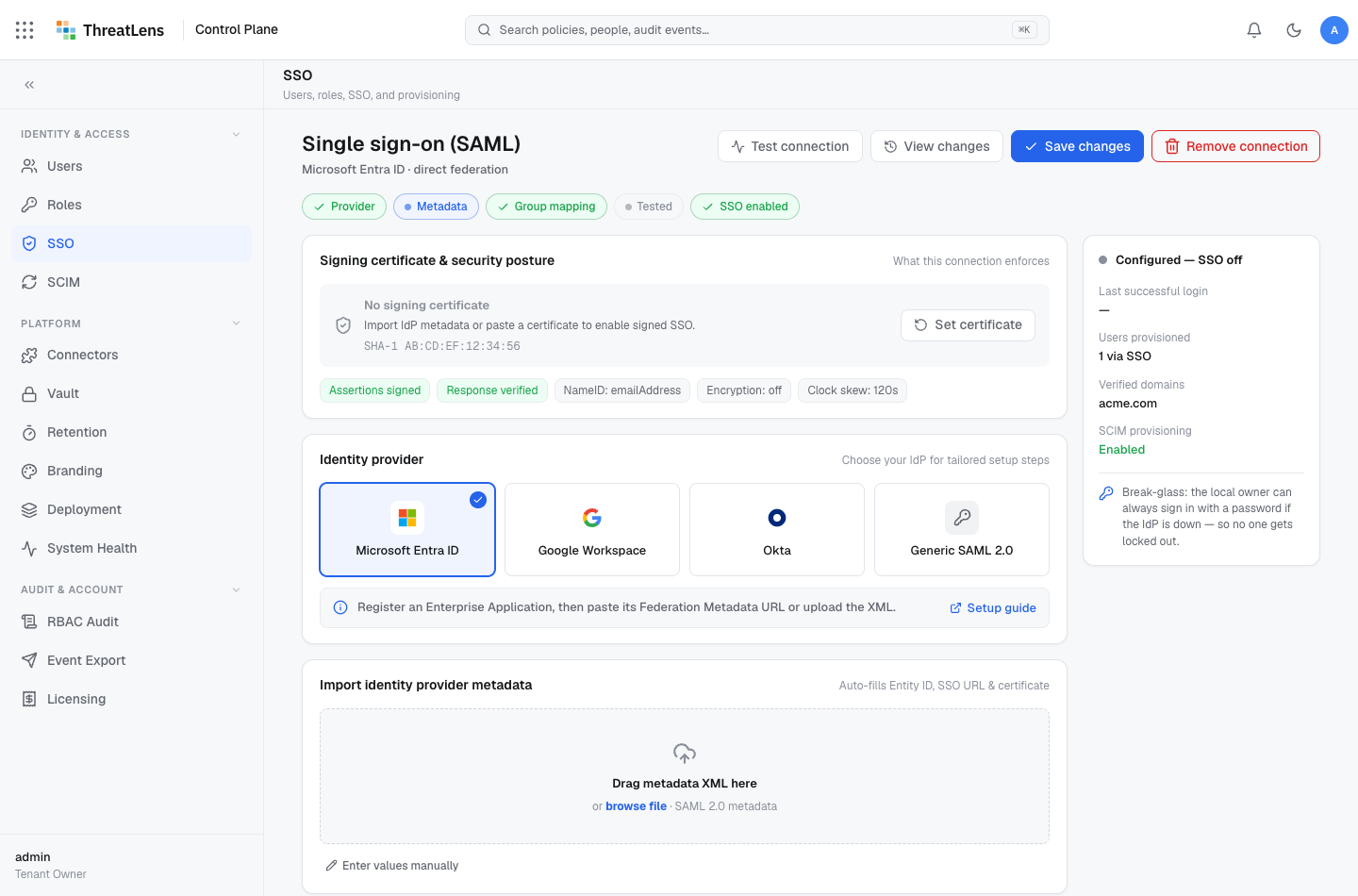Screen dimensions: 1358x896
Task: Click the upload cloud icon
Action: (x=685, y=753)
